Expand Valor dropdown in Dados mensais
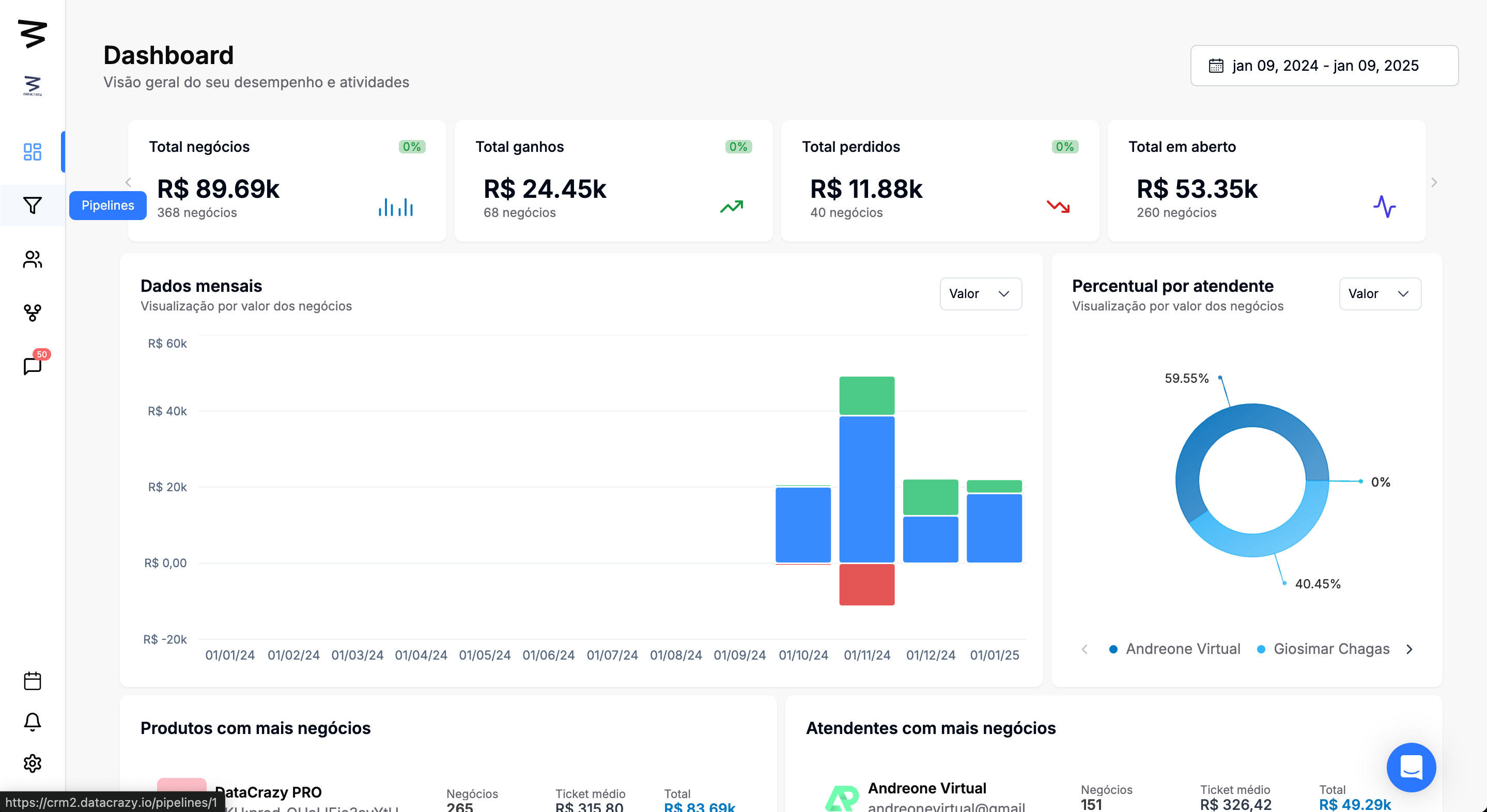The image size is (1487, 812). pyautogui.click(x=980, y=294)
